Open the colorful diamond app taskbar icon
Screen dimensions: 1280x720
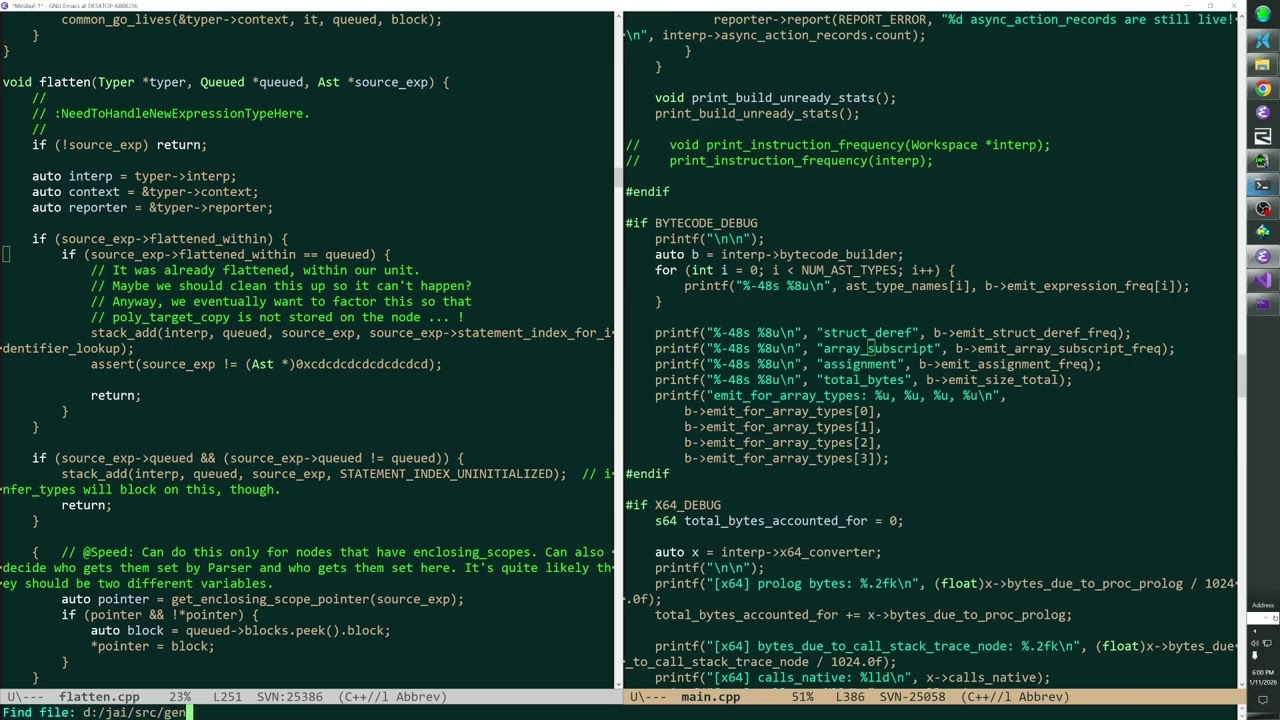1262,232
